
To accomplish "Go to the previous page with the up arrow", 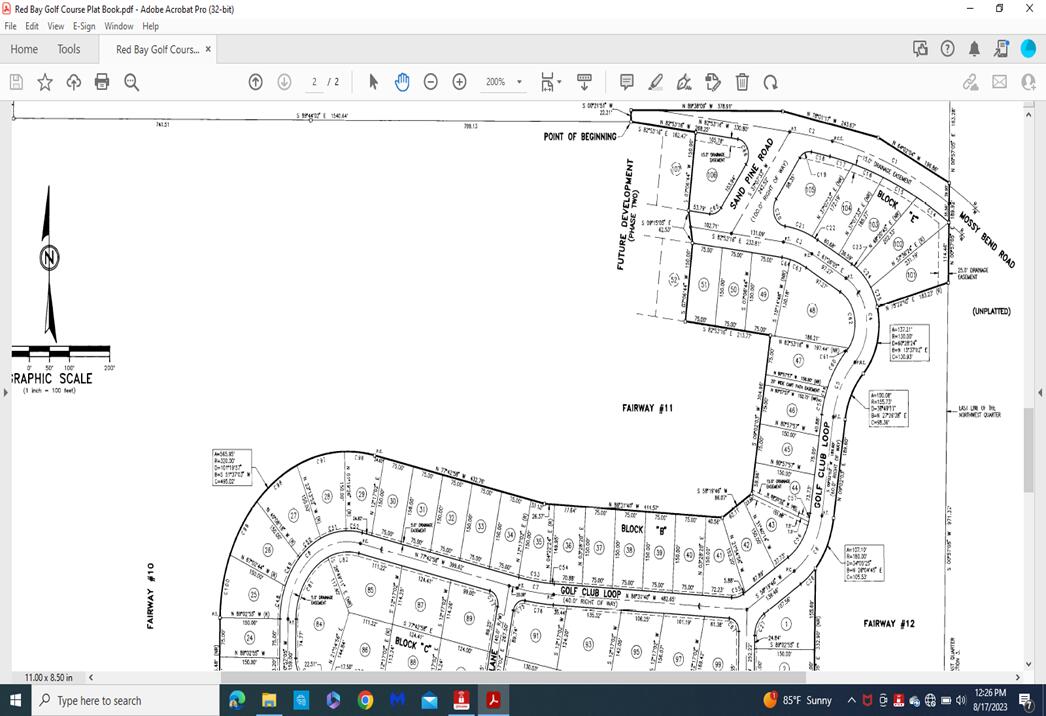I will (x=255, y=82).
